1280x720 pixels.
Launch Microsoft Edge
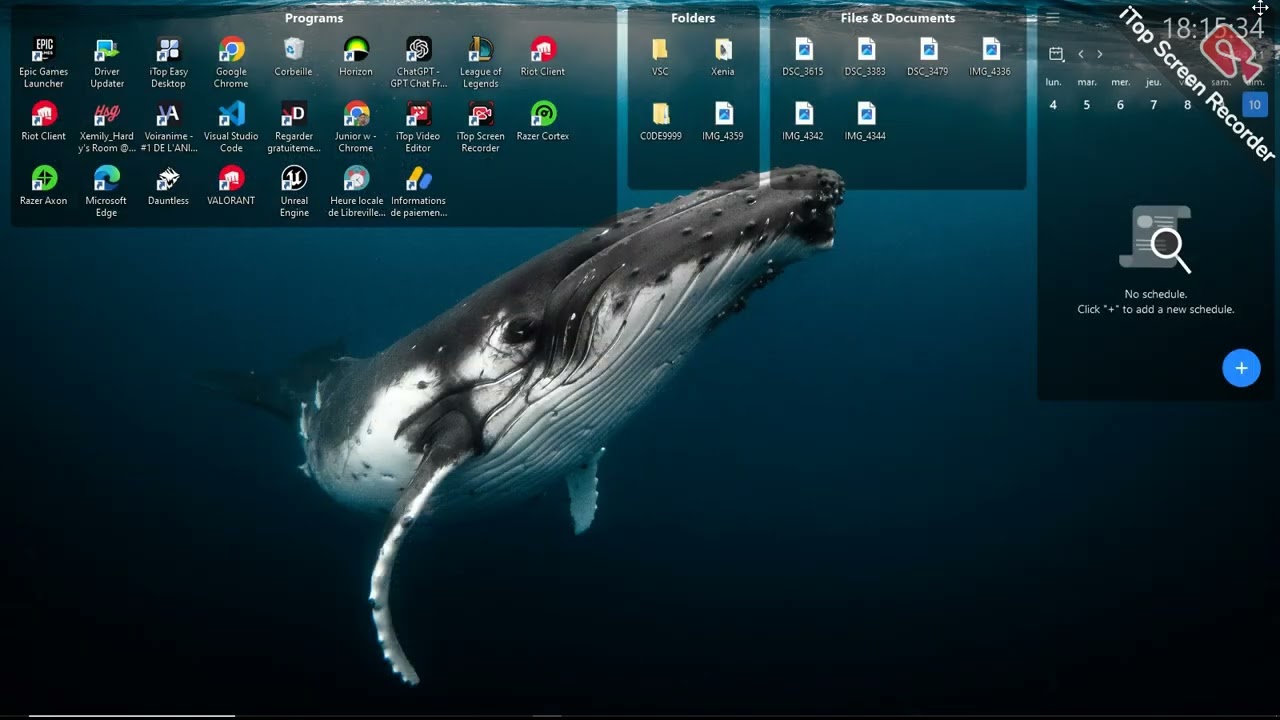point(106,192)
